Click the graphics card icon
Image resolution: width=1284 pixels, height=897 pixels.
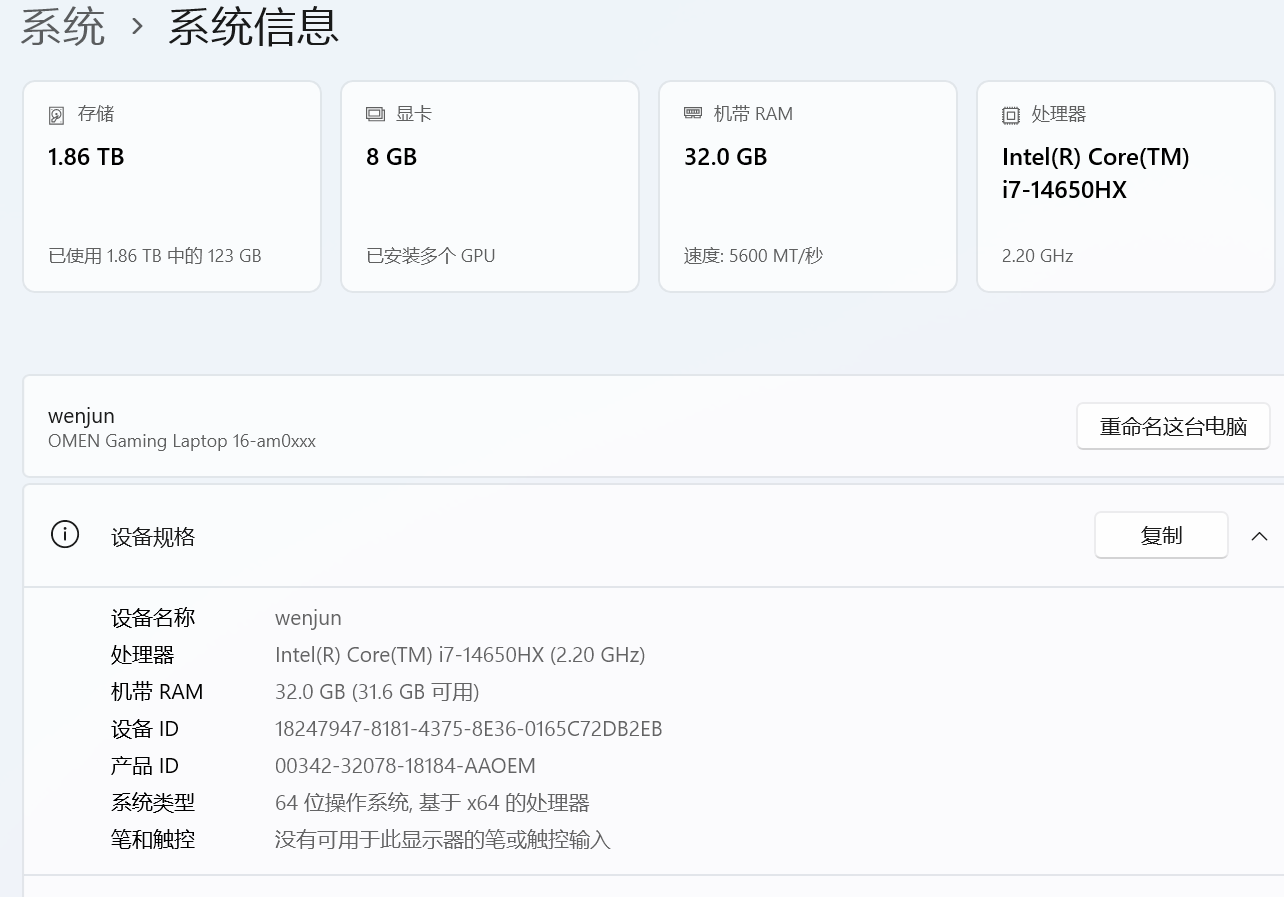pyautogui.click(x=375, y=115)
